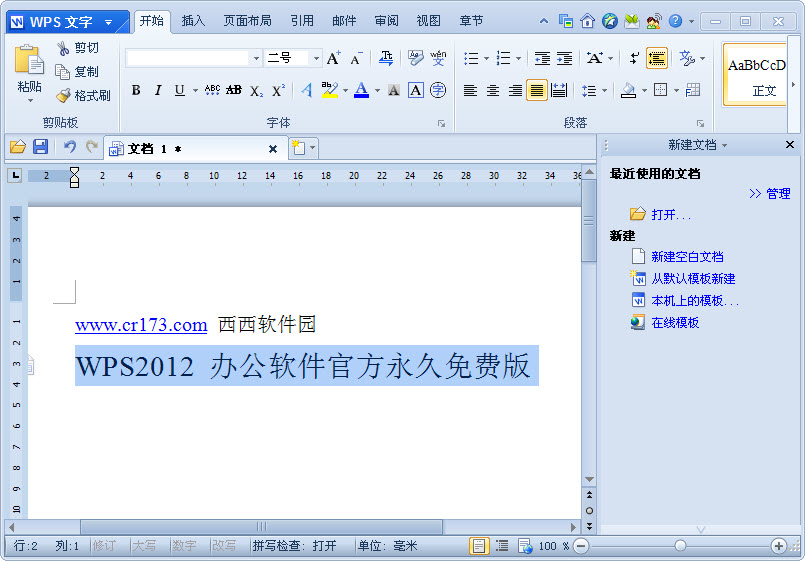Open the 页面布局 (Page Layout) tab
The height and width of the screenshot is (561, 805).
point(247,21)
